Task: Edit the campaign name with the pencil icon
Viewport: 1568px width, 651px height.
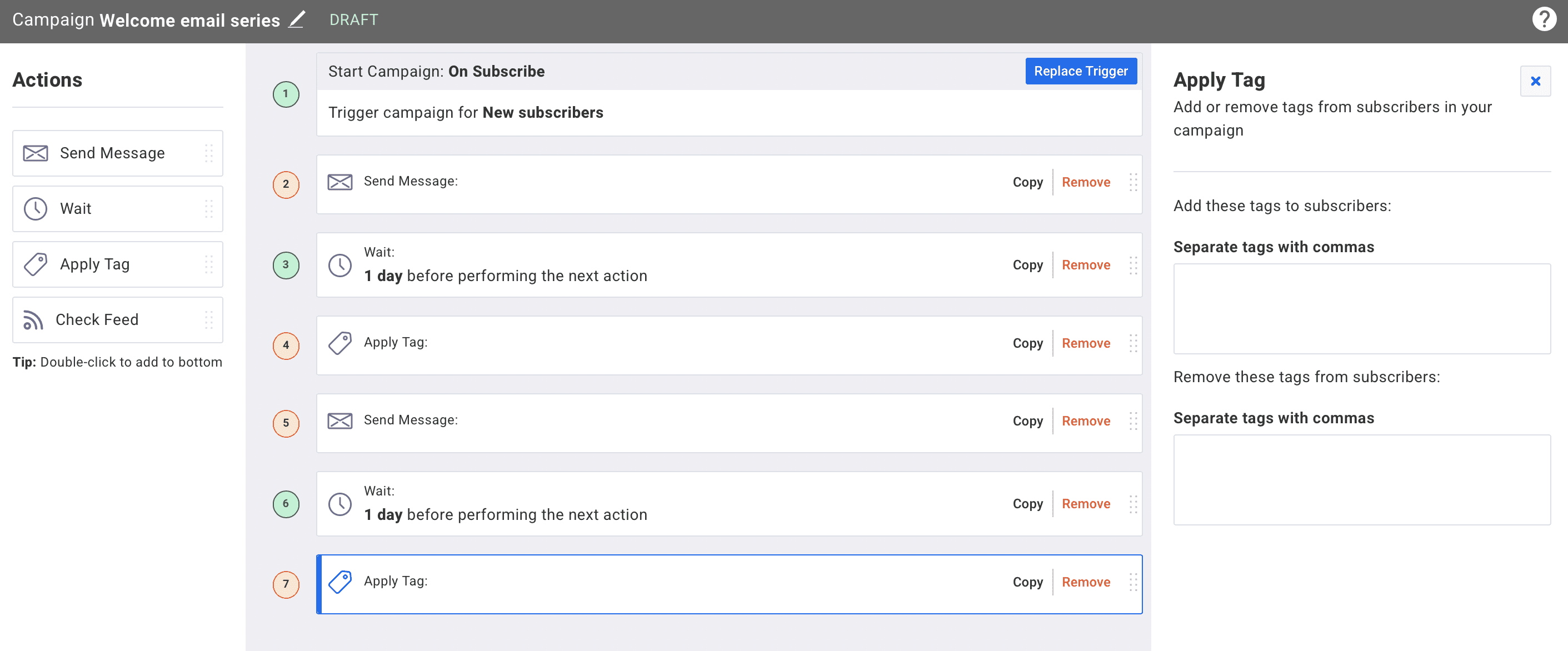Action: [297, 19]
